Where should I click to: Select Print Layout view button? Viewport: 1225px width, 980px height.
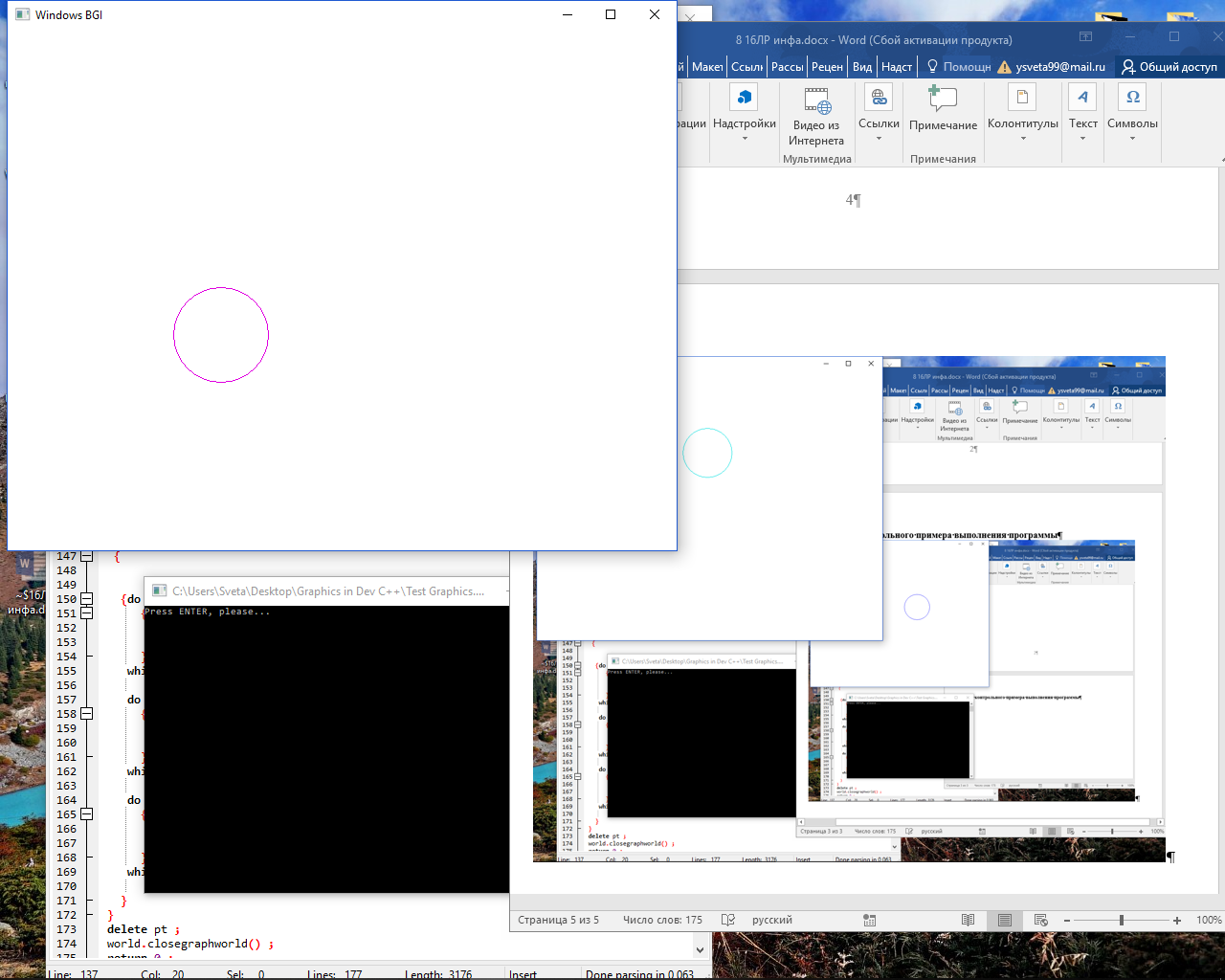coord(1005,920)
